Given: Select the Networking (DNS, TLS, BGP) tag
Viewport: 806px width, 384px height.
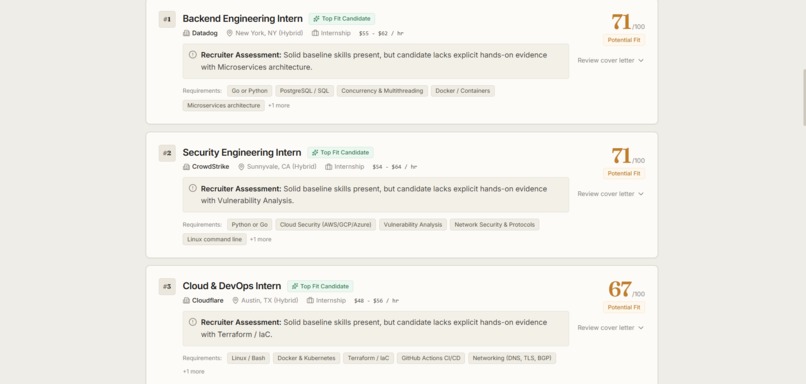Looking at the screenshot, I should [x=512, y=358].
